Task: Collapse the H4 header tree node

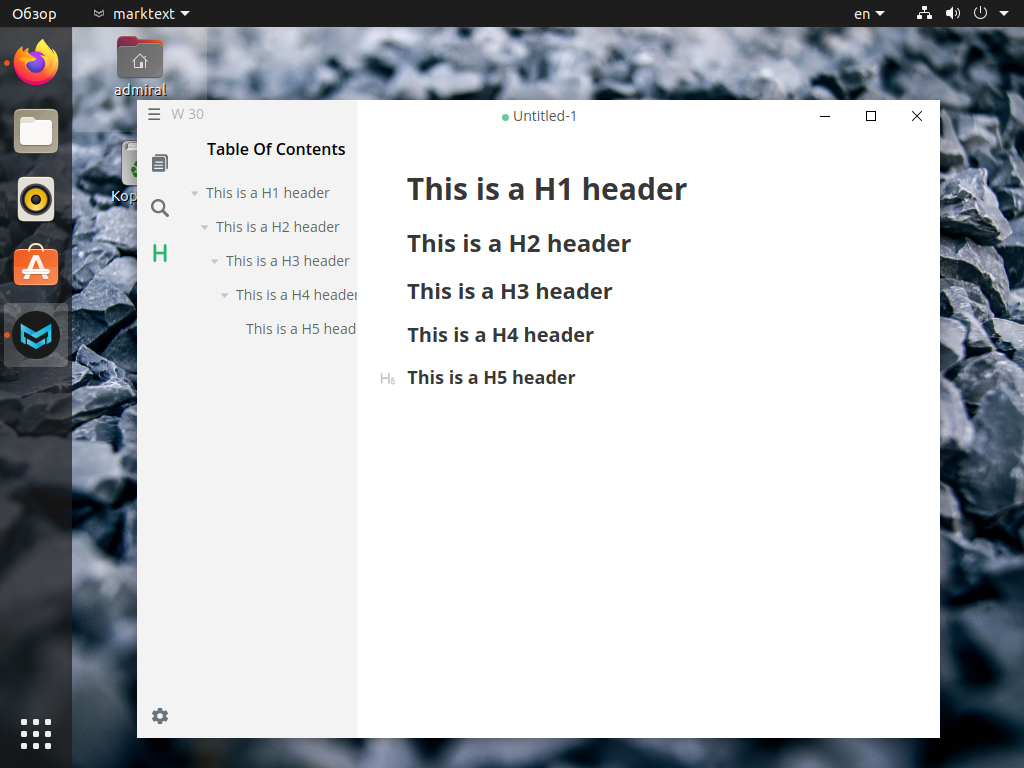Action: [225, 295]
